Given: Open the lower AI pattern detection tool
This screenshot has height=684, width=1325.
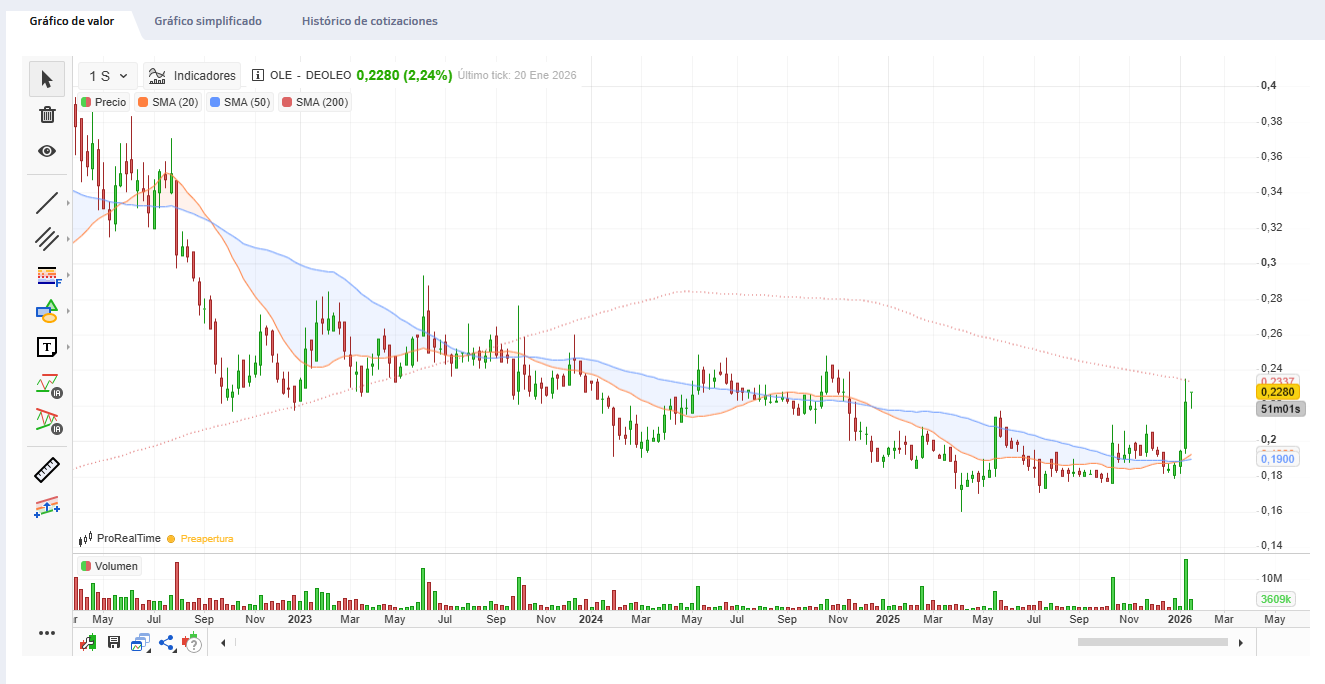Looking at the screenshot, I should 49,421.
